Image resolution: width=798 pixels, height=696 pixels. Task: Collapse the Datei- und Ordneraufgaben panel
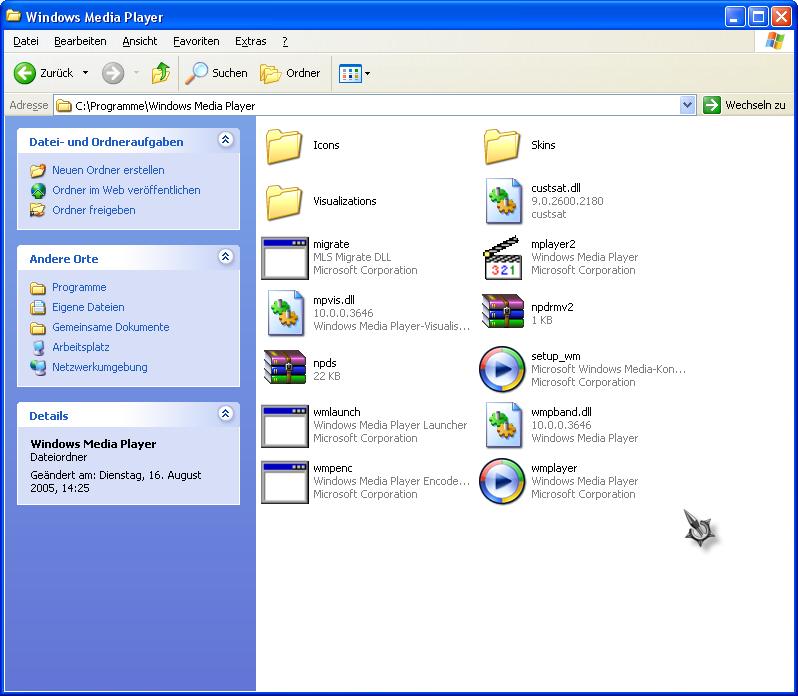tap(226, 141)
